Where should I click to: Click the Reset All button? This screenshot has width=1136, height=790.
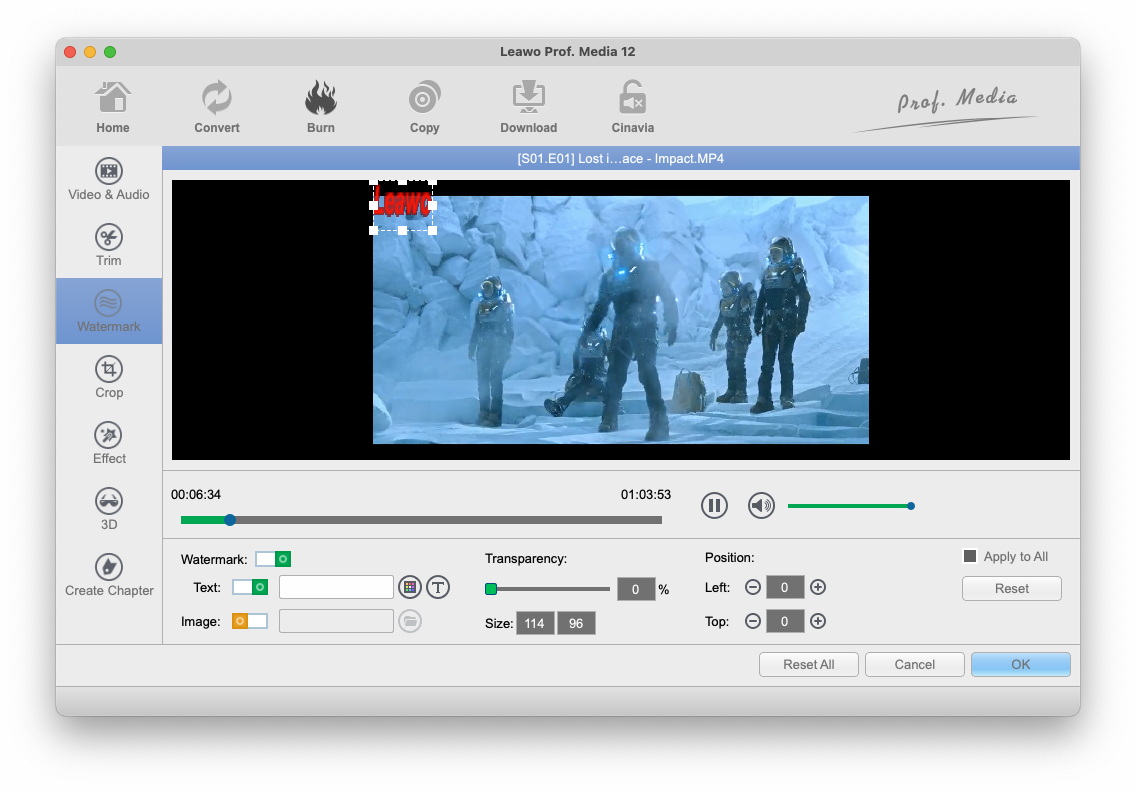808,664
